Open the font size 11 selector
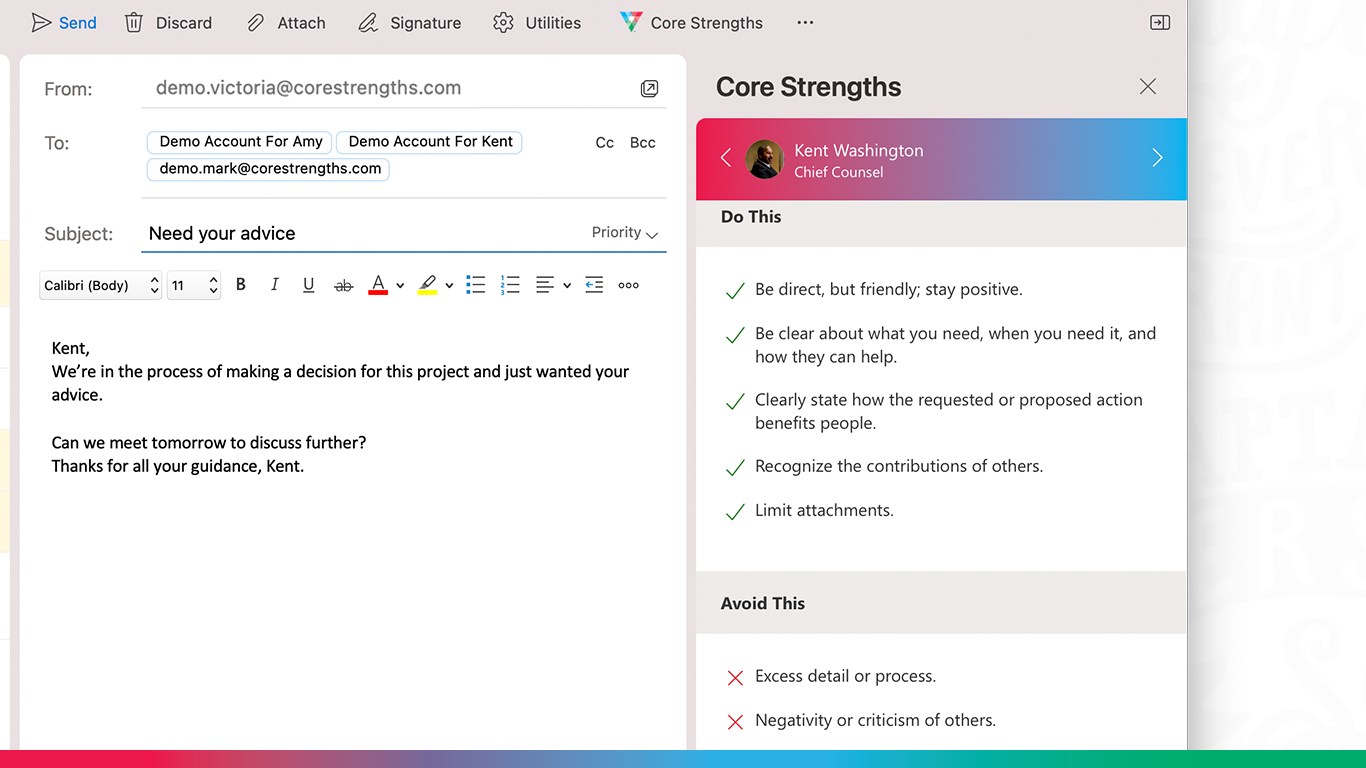Image resolution: width=1366 pixels, height=768 pixels. (x=193, y=285)
